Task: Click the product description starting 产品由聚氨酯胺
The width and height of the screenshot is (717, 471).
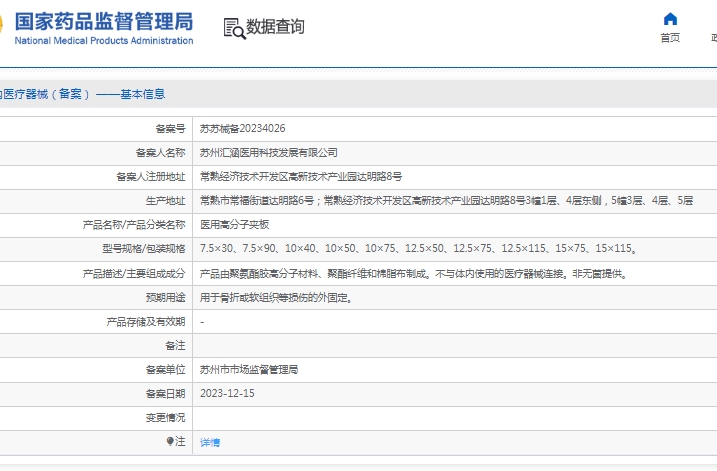Action: (415, 274)
